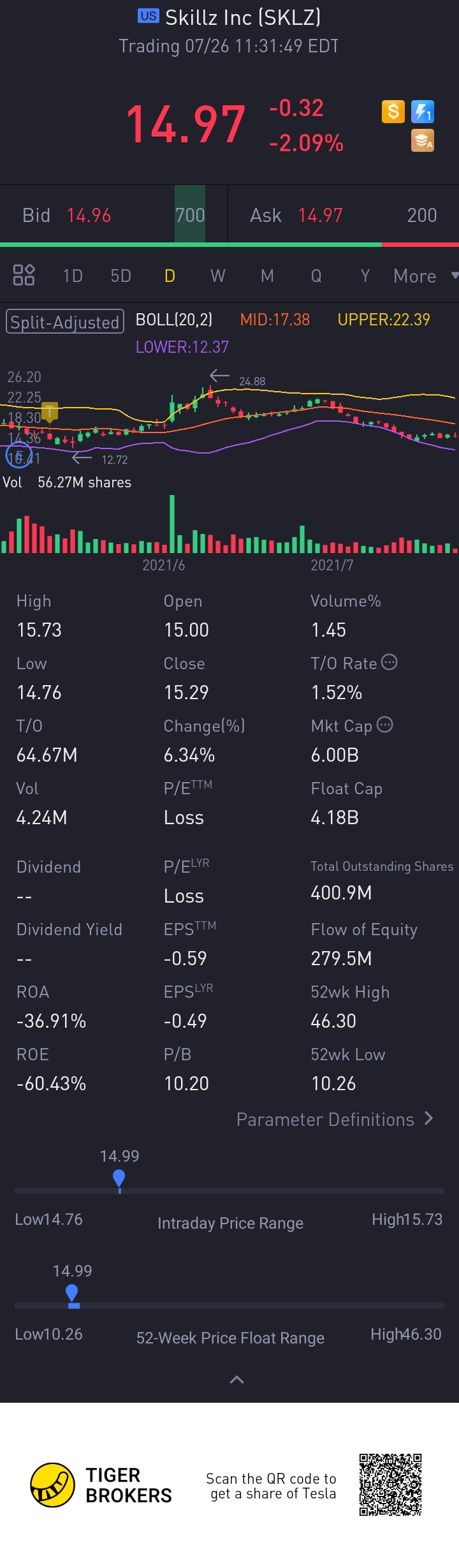Image resolution: width=459 pixels, height=1568 pixels.
Task: Tap the blue lightning bolt badge
Action: pos(423,112)
